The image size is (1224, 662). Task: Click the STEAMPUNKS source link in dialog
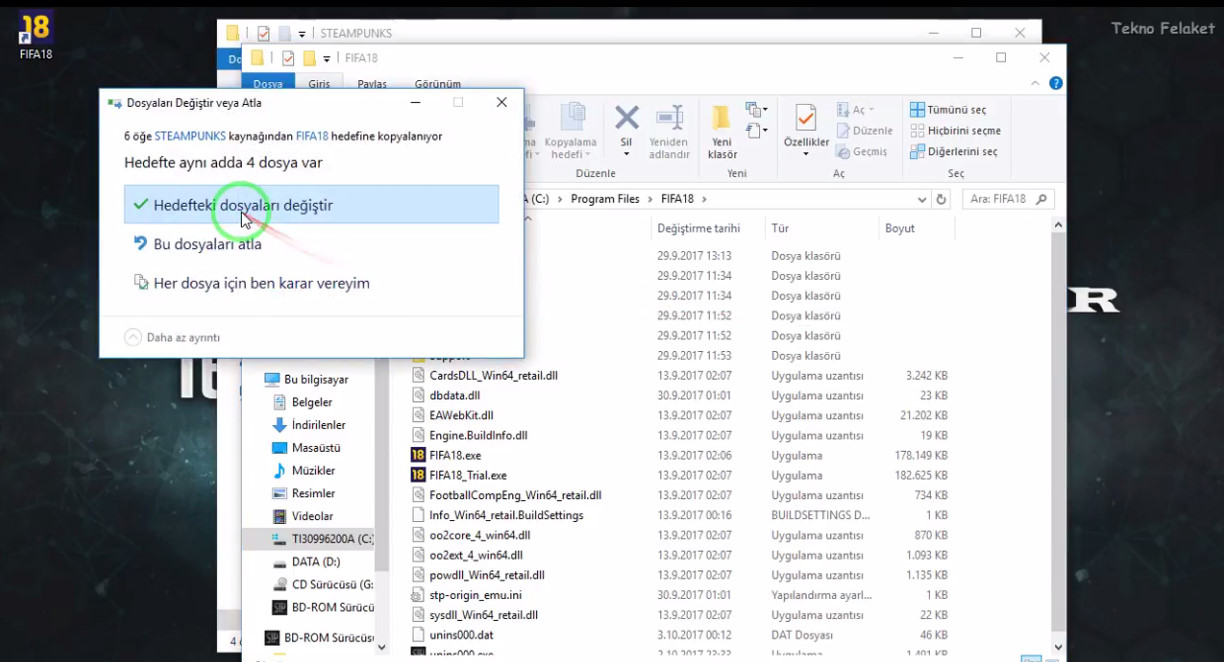pos(190,136)
